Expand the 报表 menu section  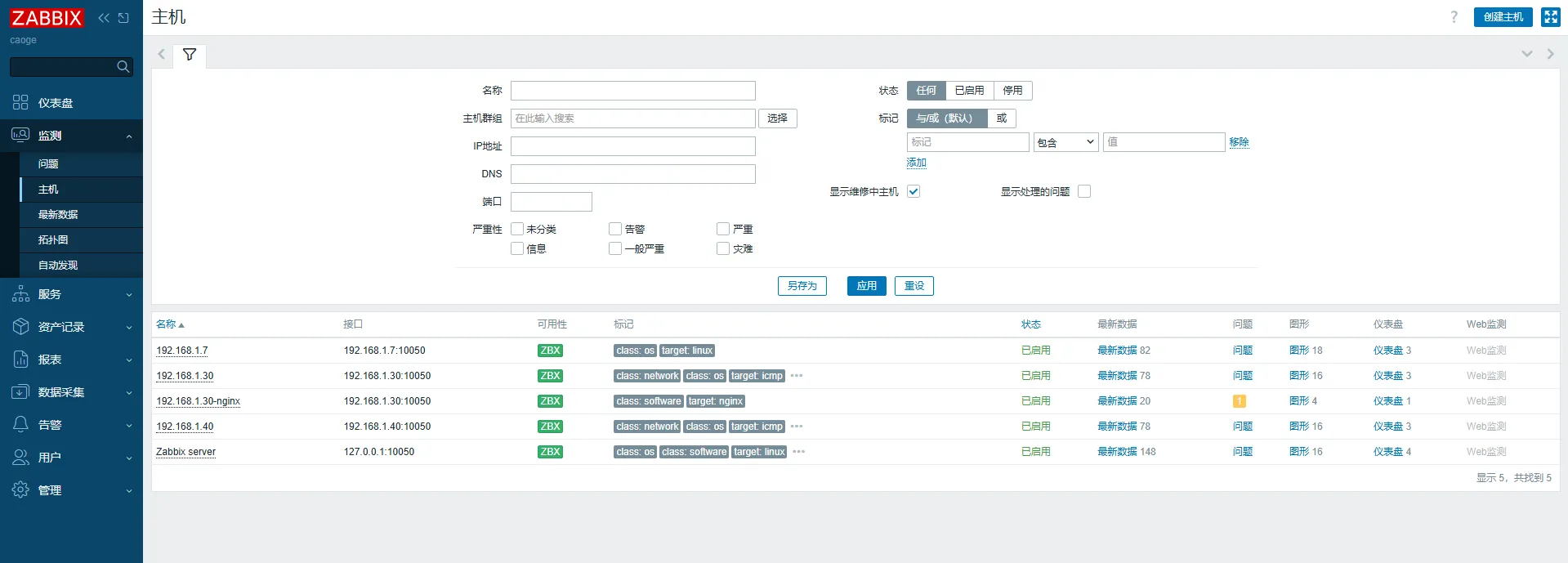[x=129, y=360]
